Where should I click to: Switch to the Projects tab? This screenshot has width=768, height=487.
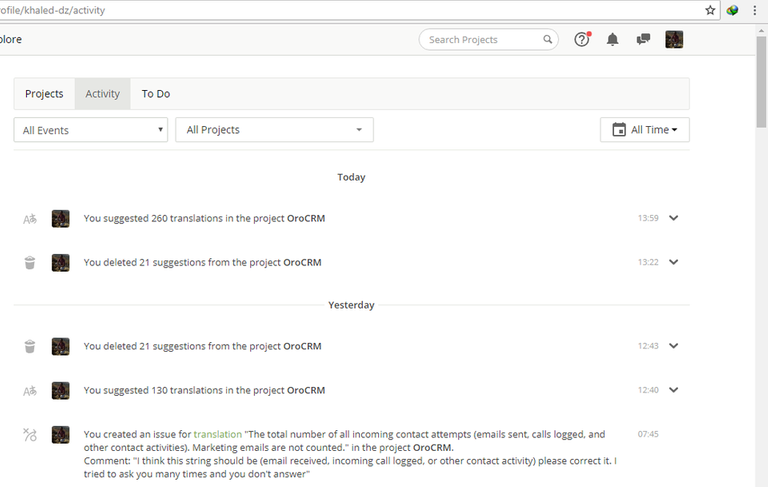coord(44,94)
